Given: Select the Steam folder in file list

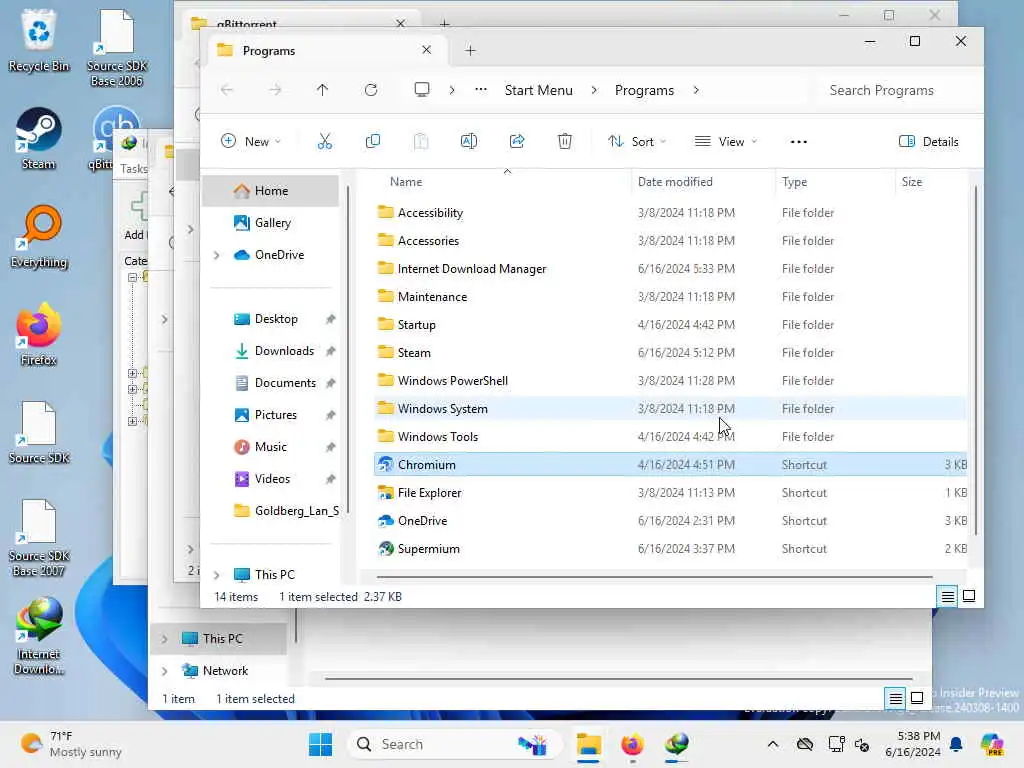Looking at the screenshot, I should click(x=670, y=353).
